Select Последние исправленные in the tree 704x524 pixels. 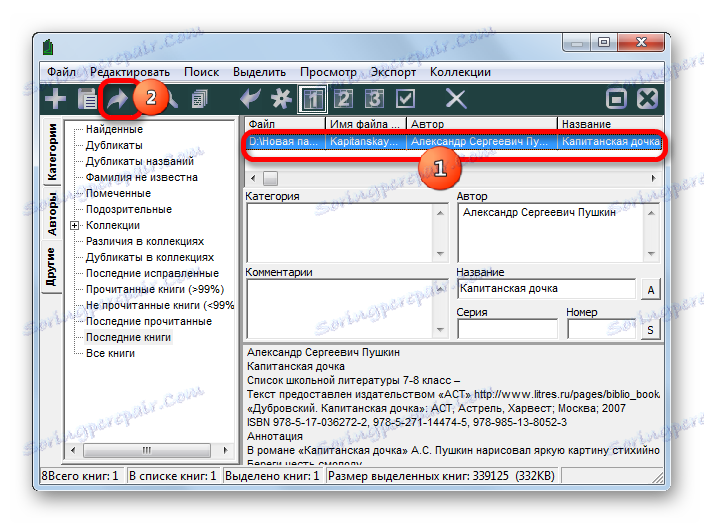coord(152,273)
